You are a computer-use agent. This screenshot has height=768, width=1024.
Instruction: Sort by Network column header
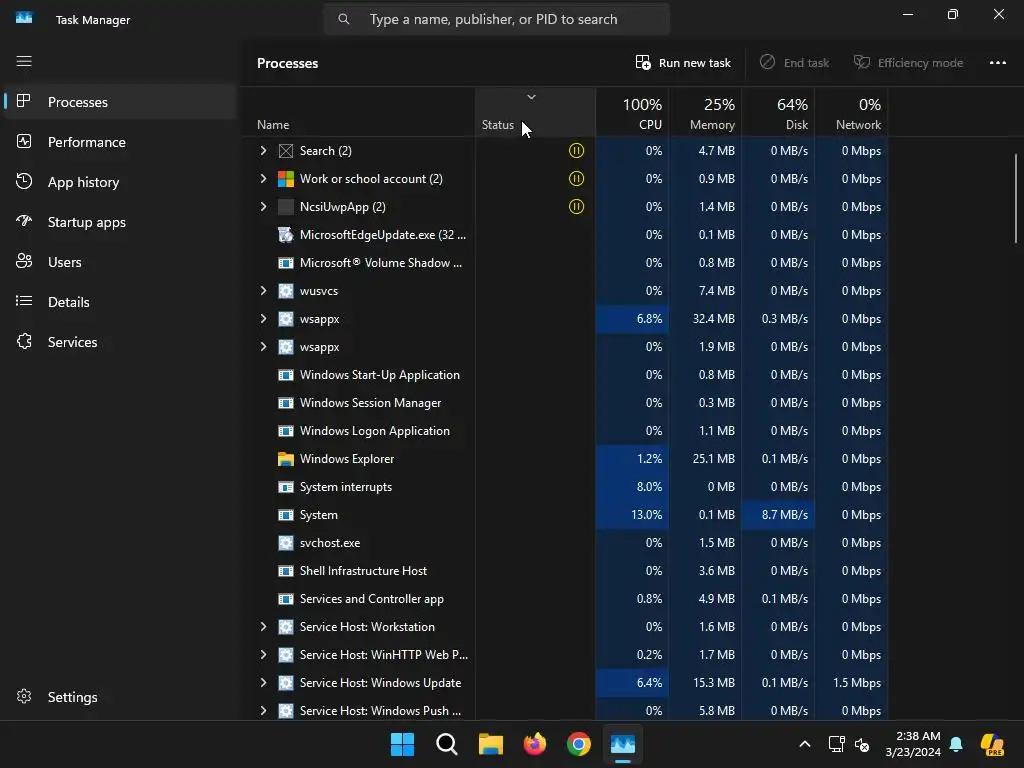[x=852, y=114]
